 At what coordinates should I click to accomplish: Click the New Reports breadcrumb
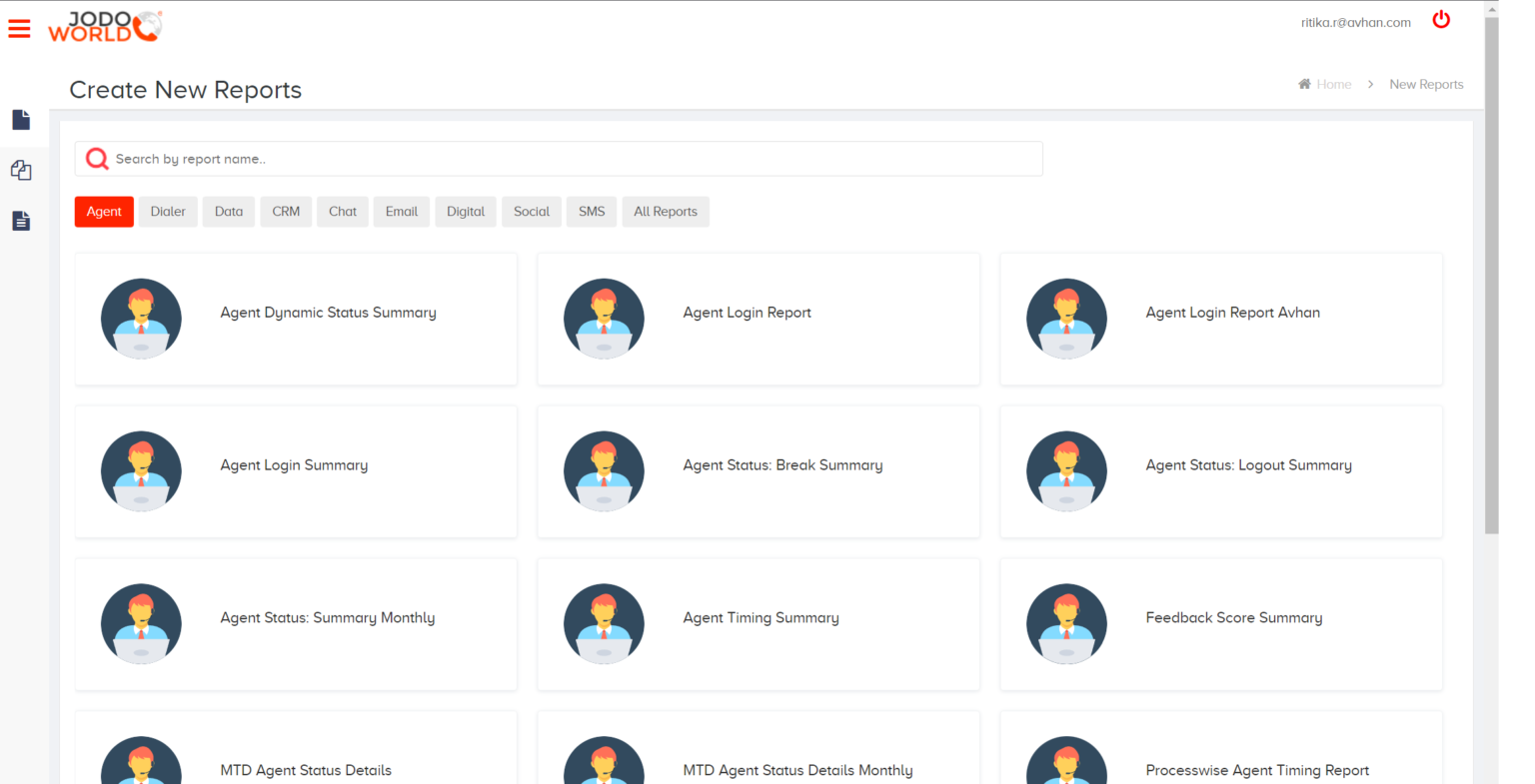click(1426, 84)
